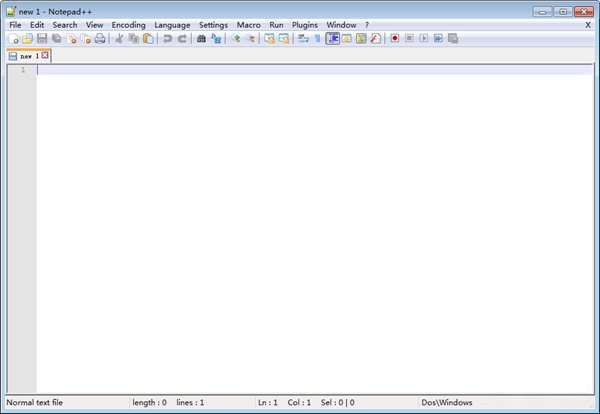
Task: Click the New file toolbar icon
Action: [13, 38]
